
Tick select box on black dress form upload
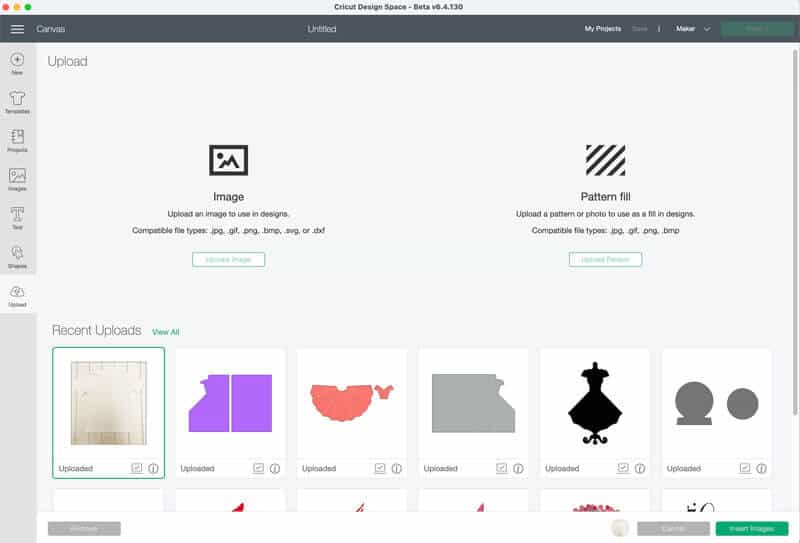[623, 468]
